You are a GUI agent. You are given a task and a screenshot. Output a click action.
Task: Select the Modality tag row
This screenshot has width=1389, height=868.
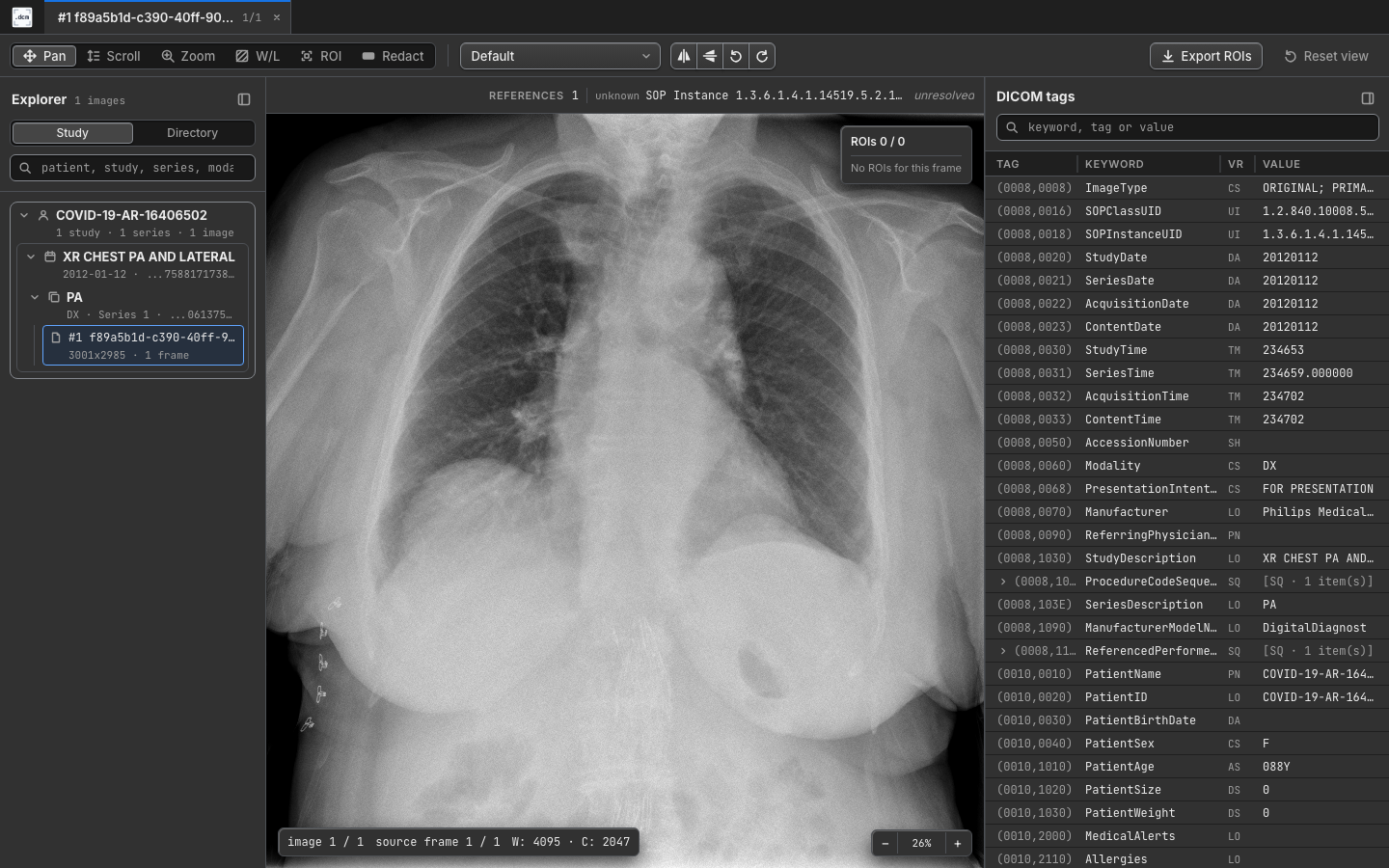click(1186, 466)
